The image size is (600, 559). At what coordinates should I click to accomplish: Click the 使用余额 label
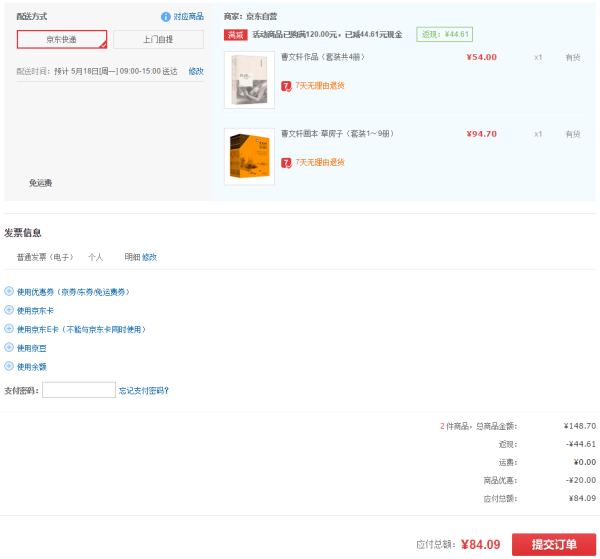[x=32, y=367]
